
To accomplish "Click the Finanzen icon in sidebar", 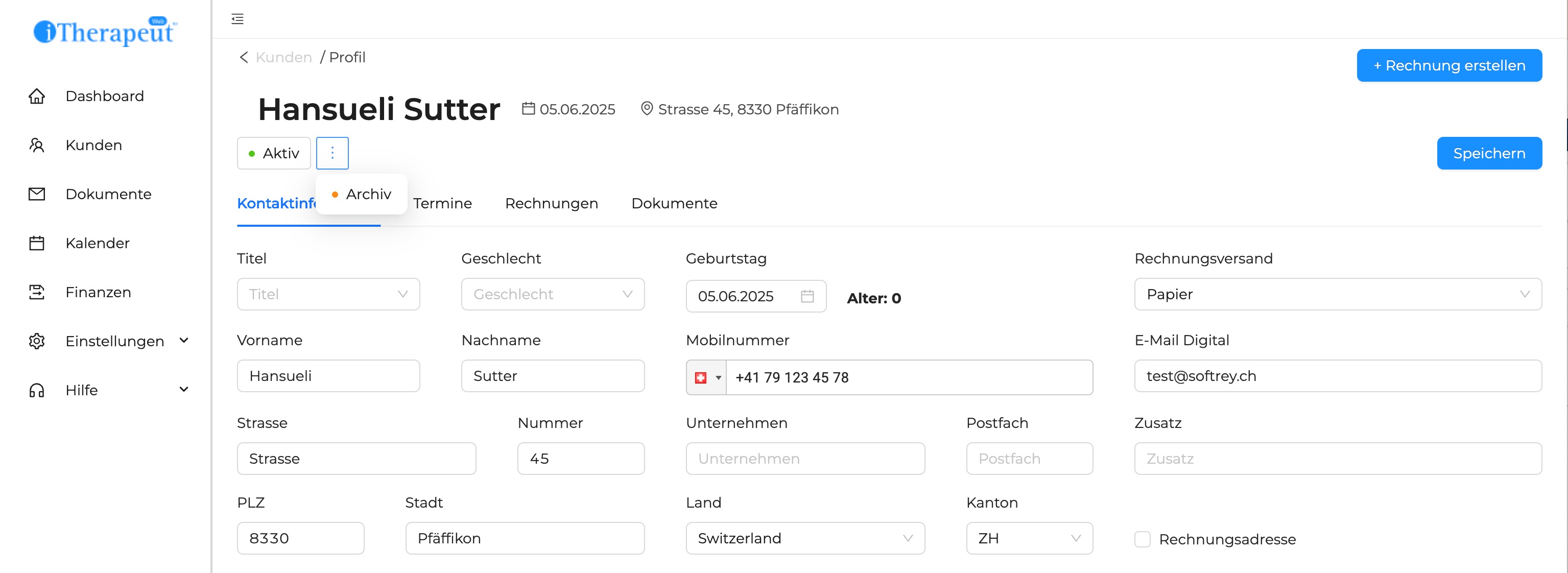I will (x=37, y=292).
